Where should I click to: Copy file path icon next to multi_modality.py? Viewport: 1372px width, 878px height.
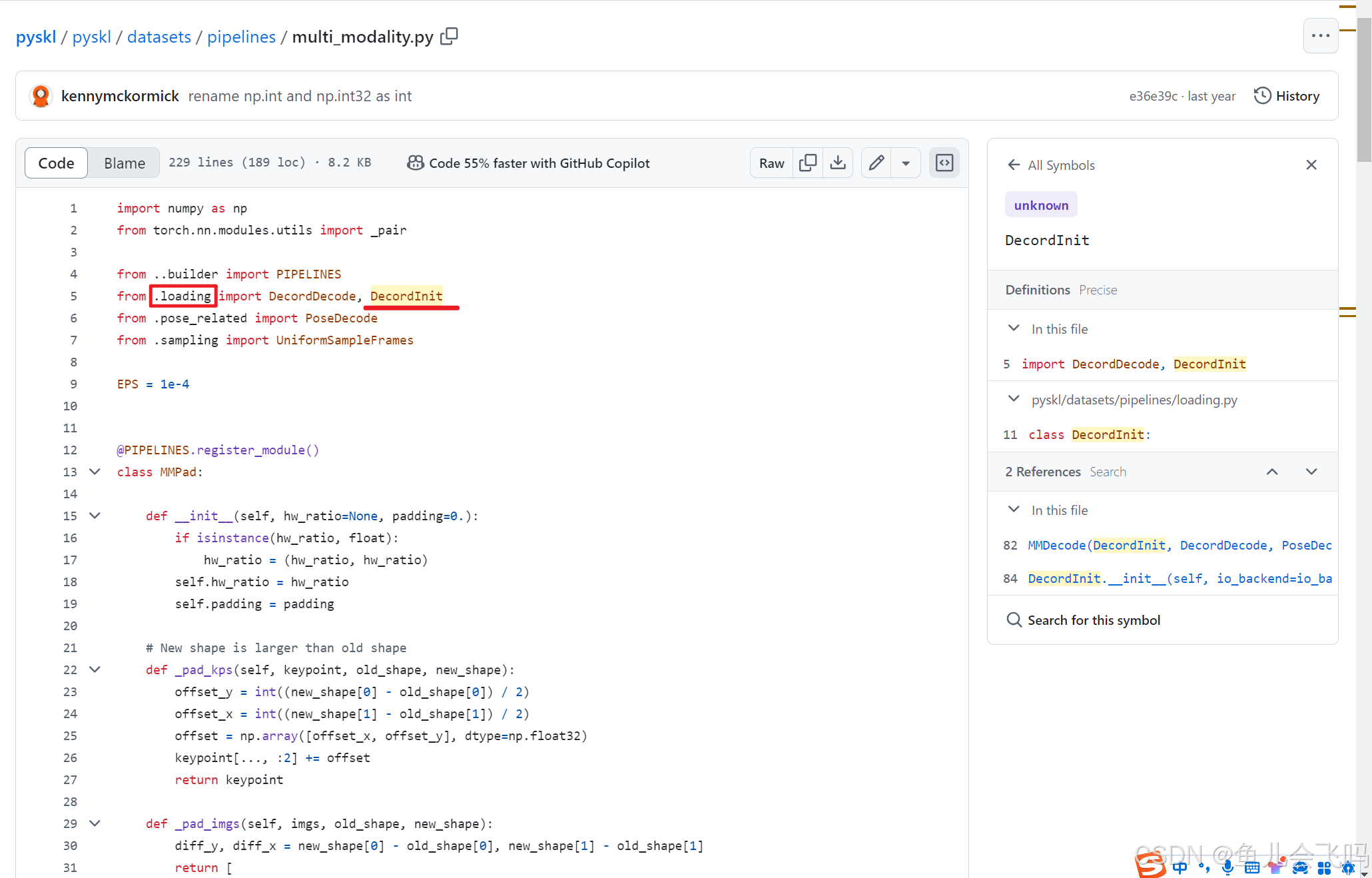[x=450, y=36]
